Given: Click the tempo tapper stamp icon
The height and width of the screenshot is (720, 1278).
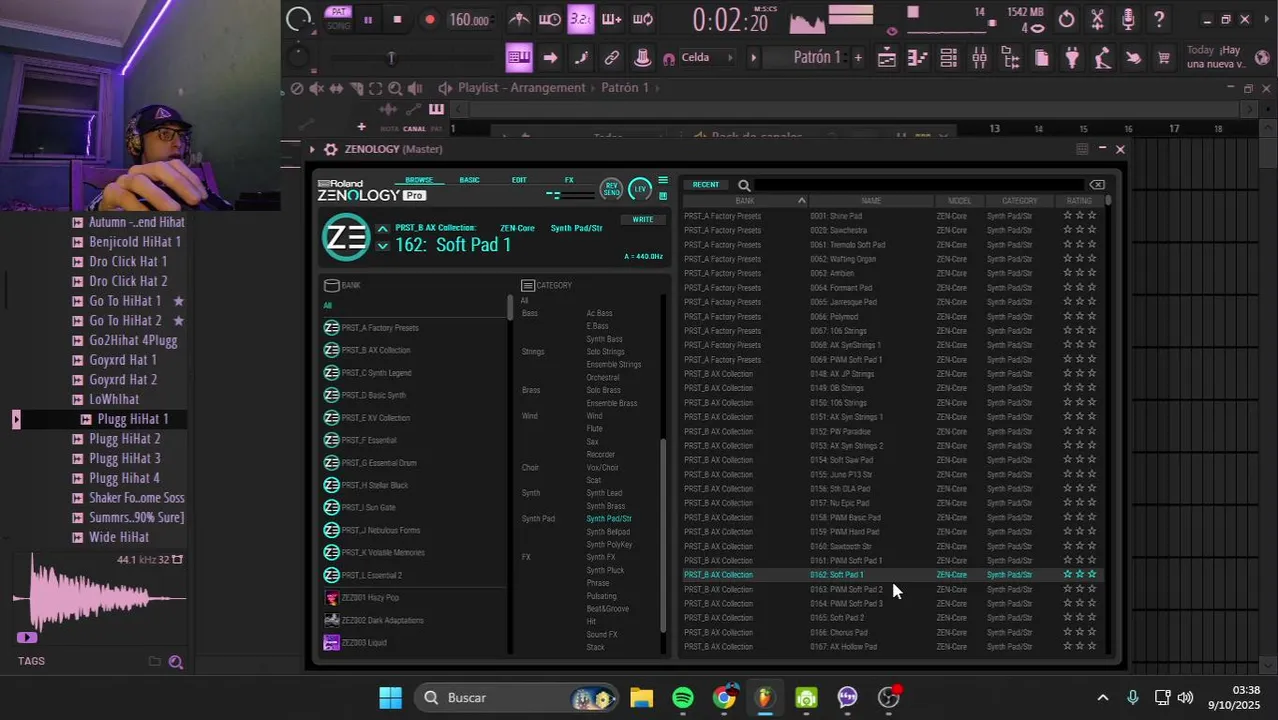Looking at the screenshot, I should (643, 58).
